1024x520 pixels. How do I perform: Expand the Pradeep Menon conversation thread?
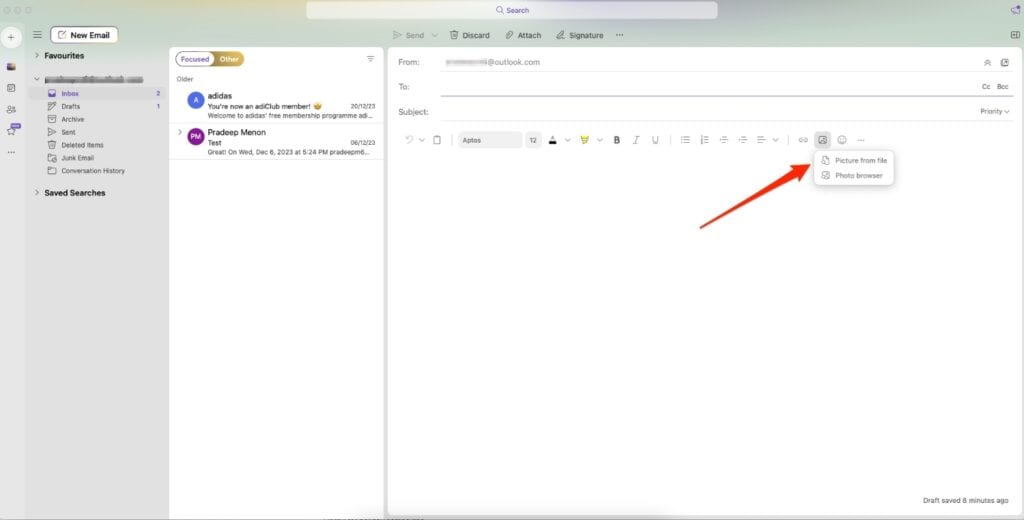click(180, 132)
